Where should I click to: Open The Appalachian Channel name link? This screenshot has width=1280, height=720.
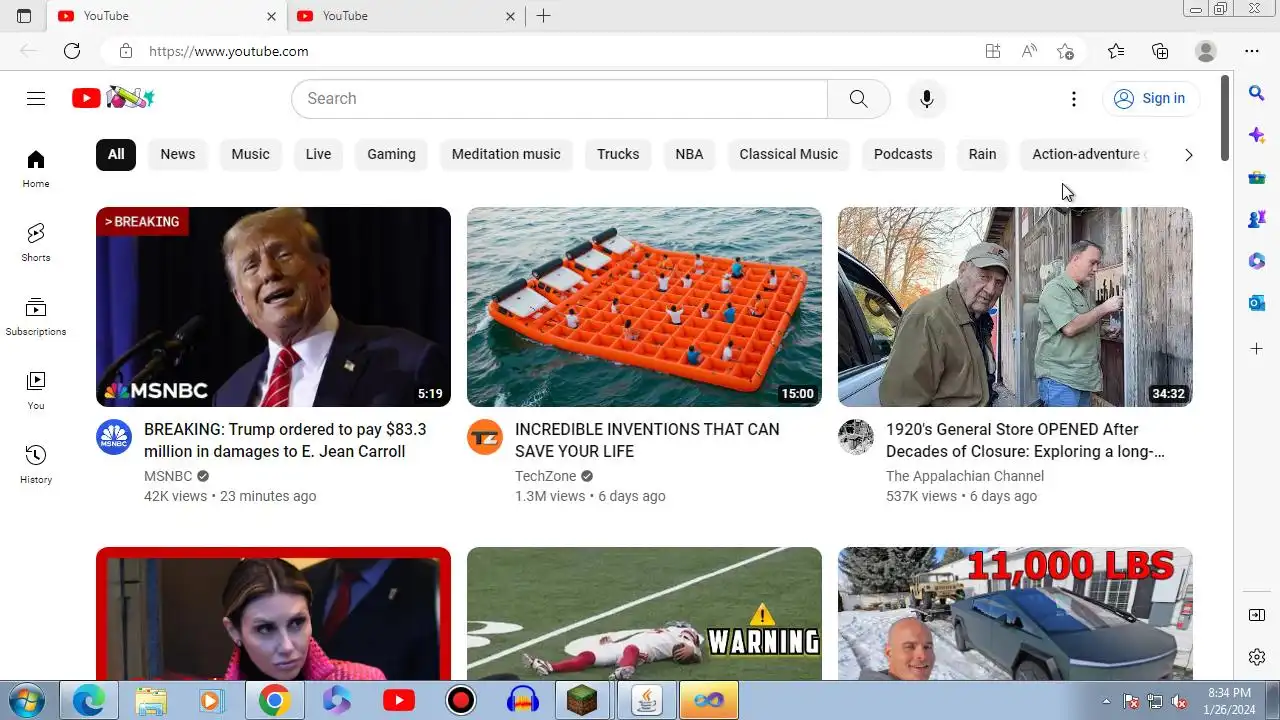tap(965, 476)
